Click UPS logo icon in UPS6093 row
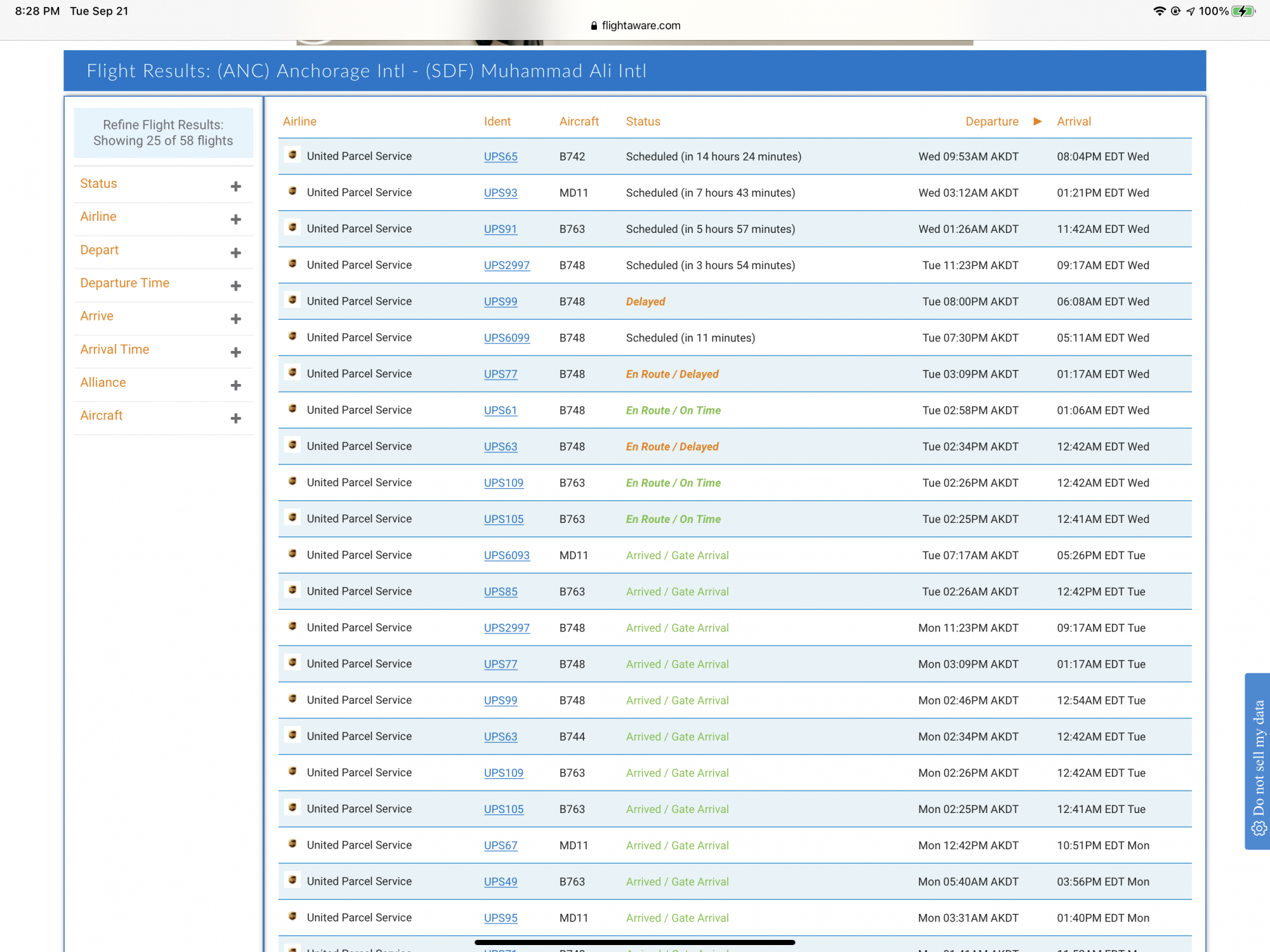The height and width of the screenshot is (952, 1270). (x=293, y=553)
